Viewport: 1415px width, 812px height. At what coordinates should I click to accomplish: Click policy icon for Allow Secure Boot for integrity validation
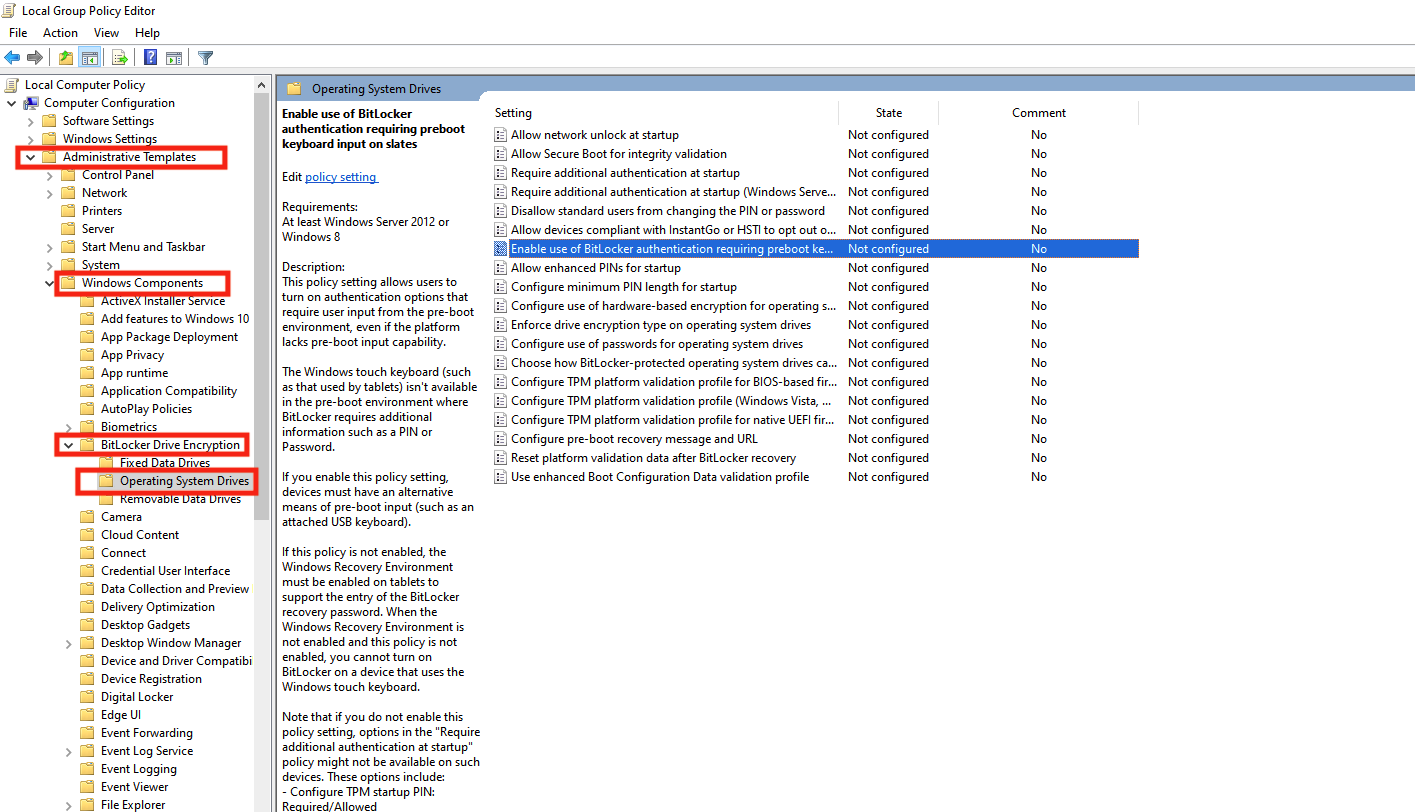pyautogui.click(x=501, y=154)
